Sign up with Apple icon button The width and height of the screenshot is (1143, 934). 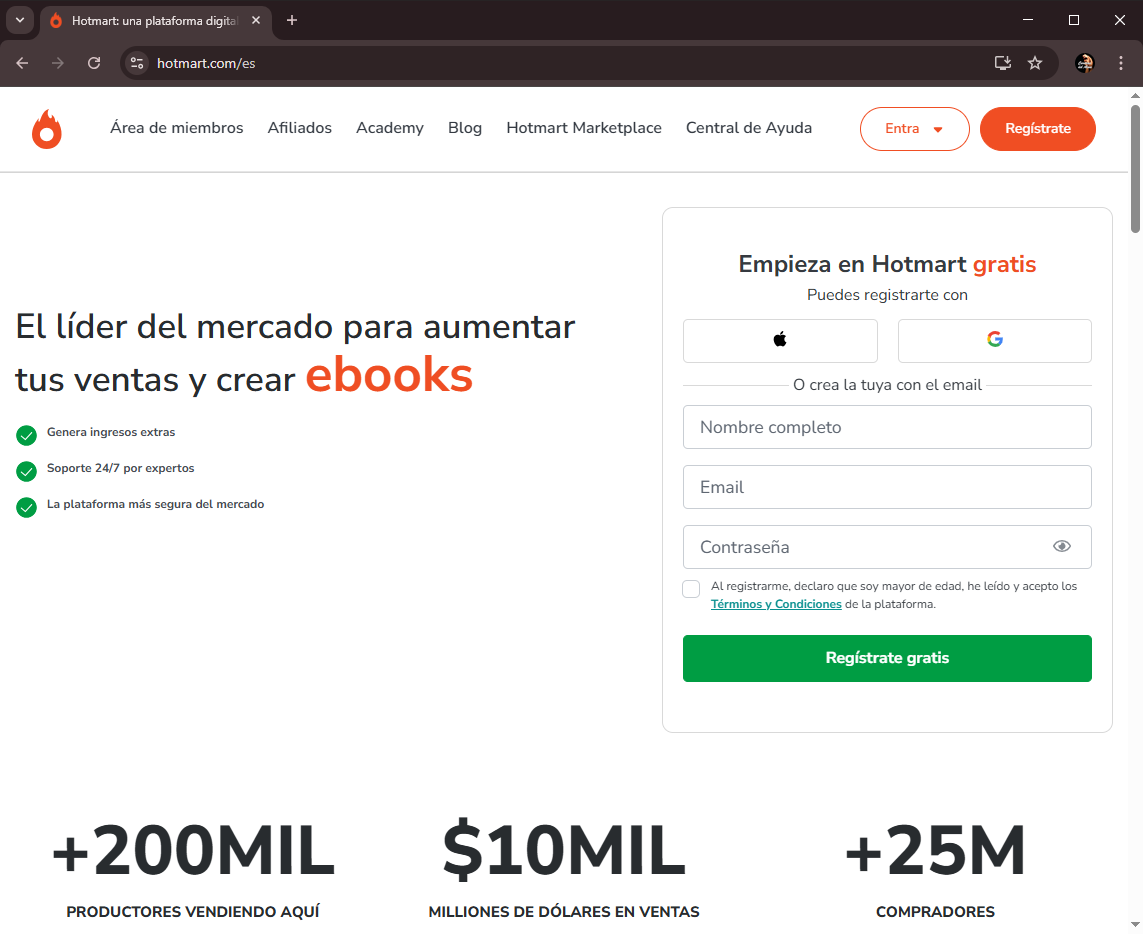tap(780, 340)
